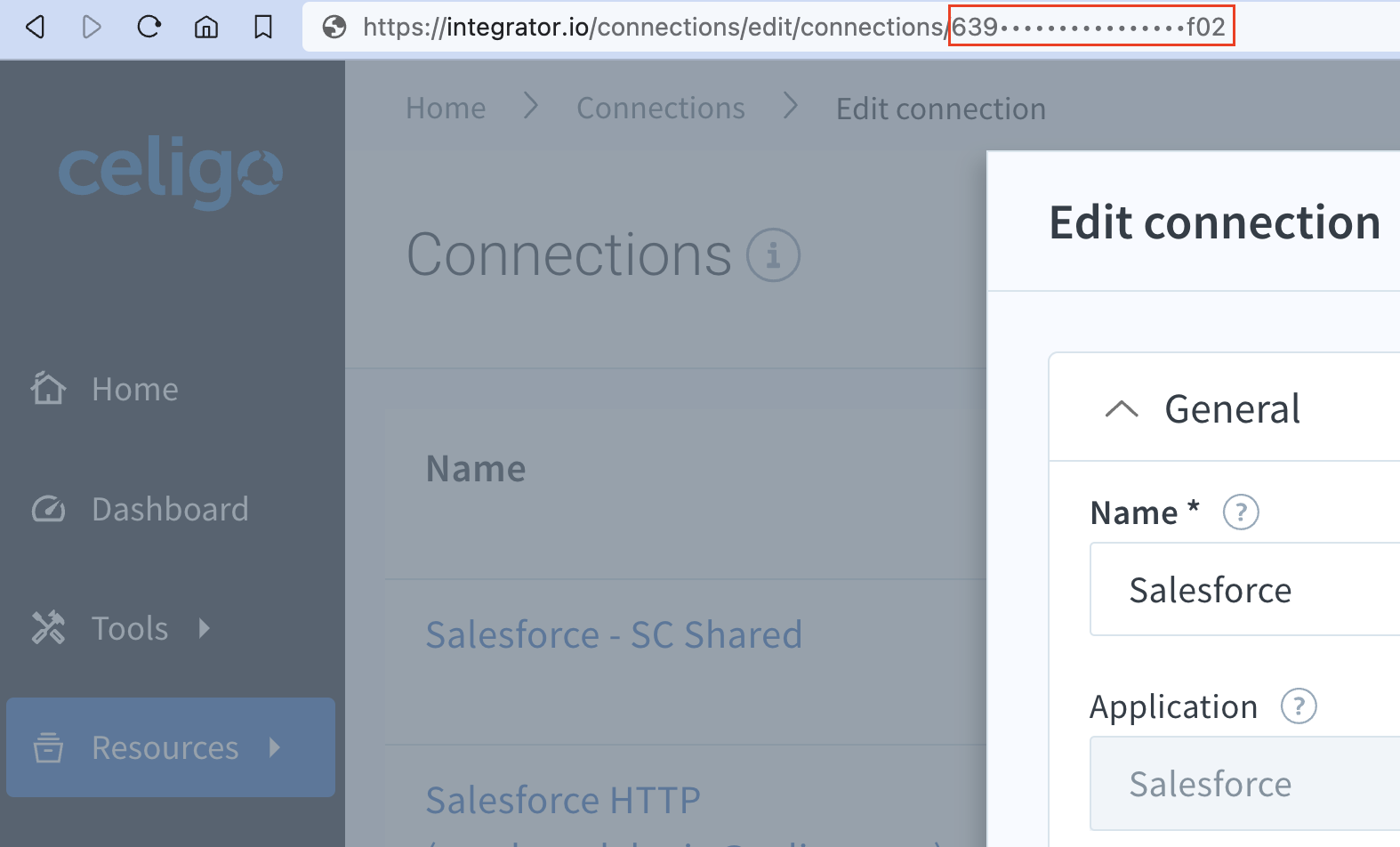Click the Celigo logo
The width and height of the screenshot is (1400, 847).
click(x=171, y=171)
